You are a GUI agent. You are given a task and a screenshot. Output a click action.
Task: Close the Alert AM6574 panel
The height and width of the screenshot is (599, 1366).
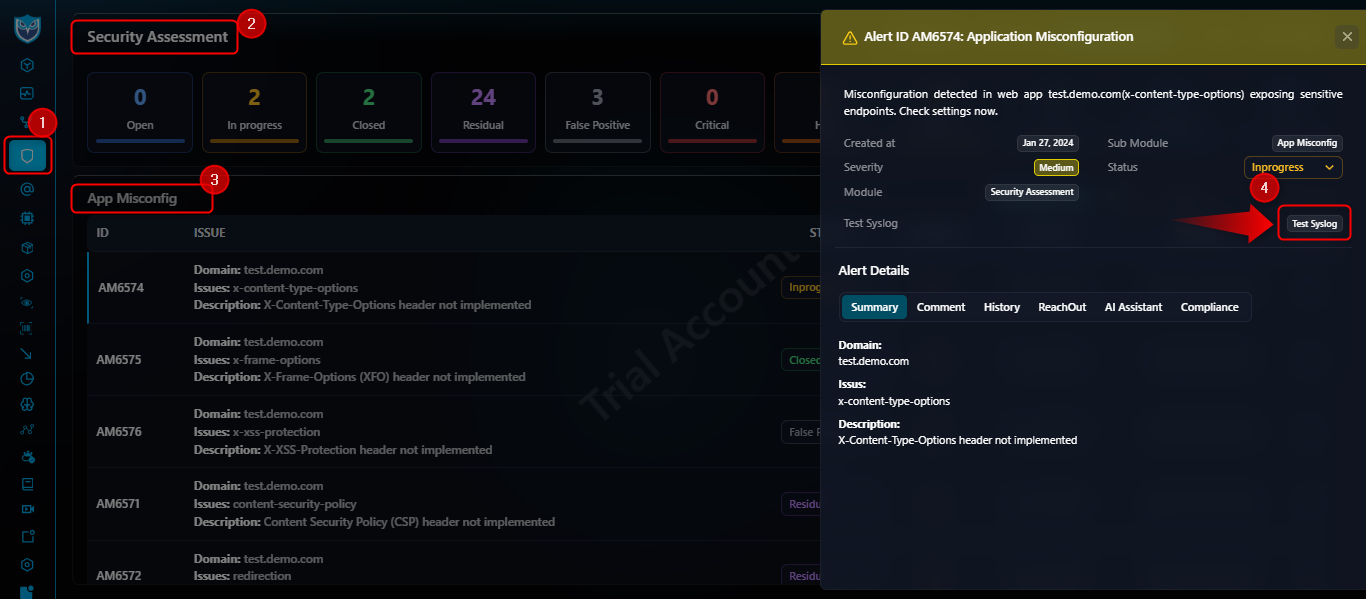point(1346,37)
